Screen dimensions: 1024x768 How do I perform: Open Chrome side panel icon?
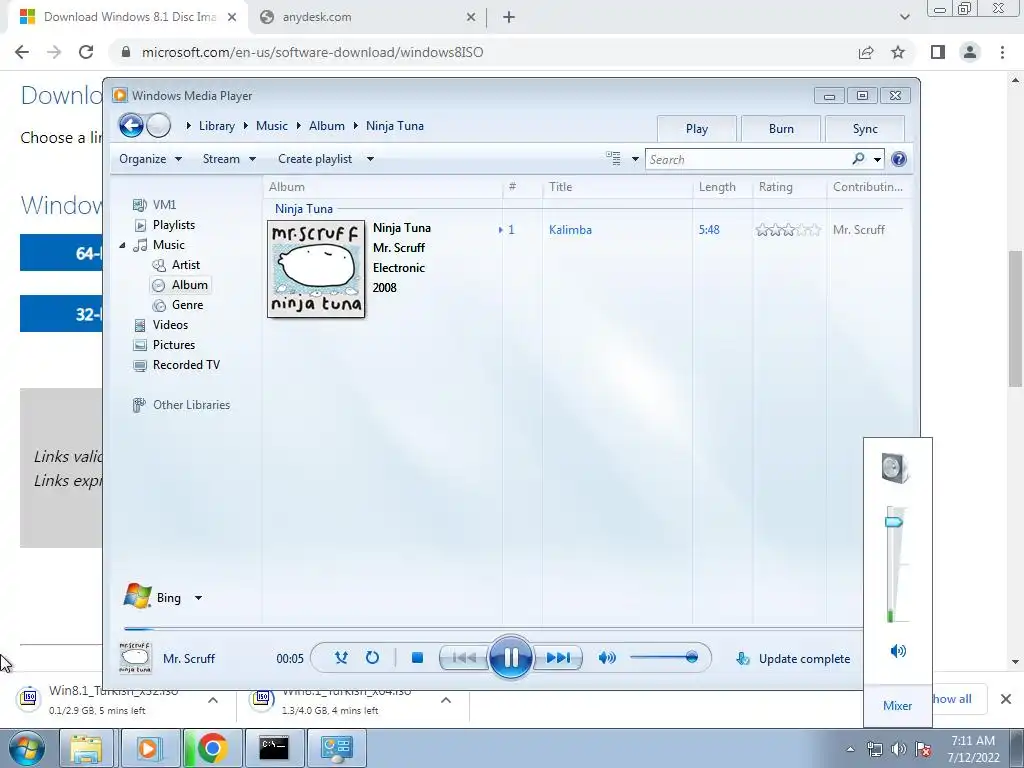tap(938, 52)
